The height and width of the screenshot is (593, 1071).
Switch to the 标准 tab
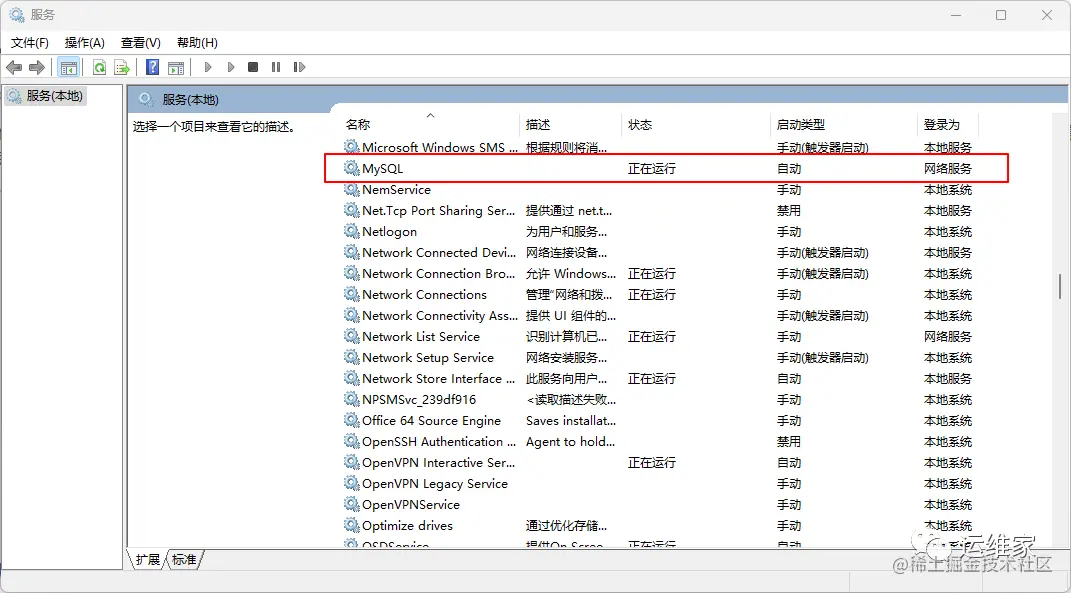point(184,560)
